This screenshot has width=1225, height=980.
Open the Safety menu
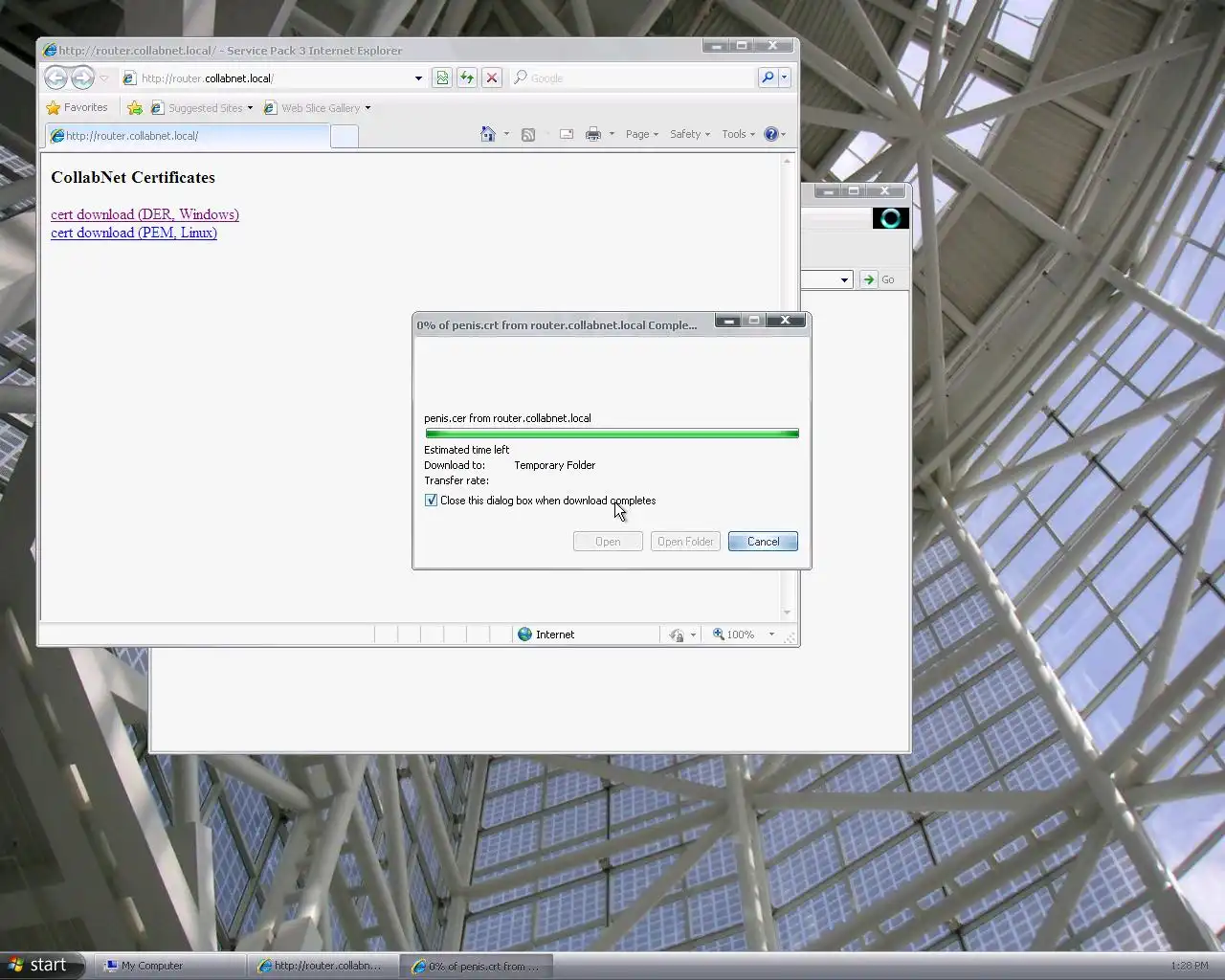(x=690, y=135)
